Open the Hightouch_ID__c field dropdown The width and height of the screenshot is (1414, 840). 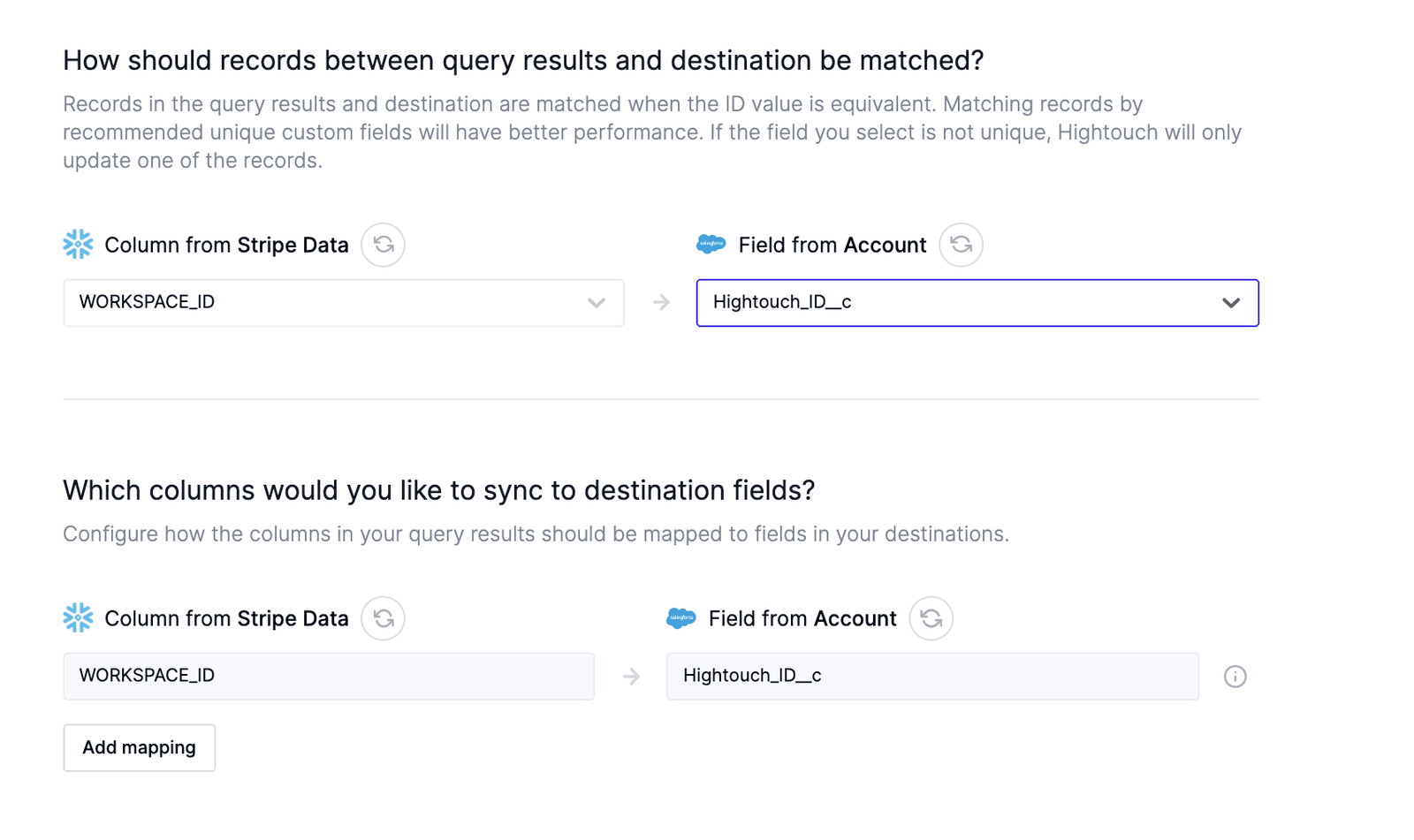977,302
